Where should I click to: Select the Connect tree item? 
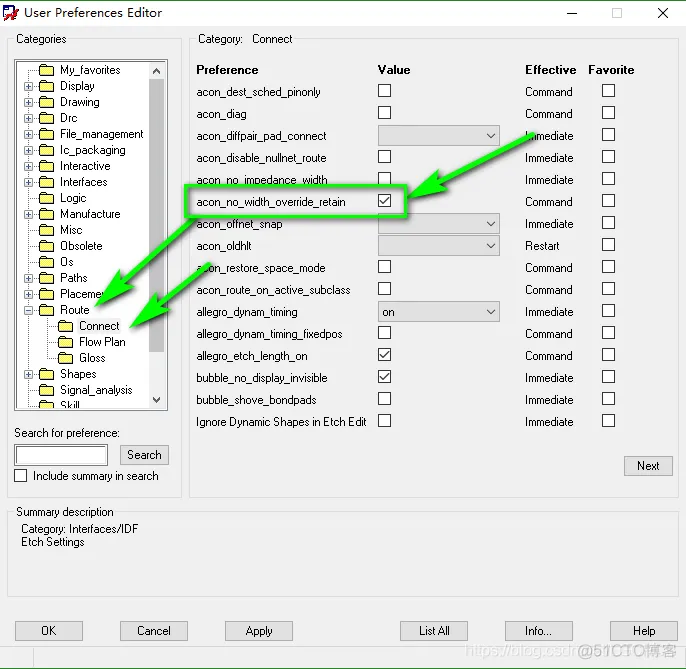click(x=99, y=326)
